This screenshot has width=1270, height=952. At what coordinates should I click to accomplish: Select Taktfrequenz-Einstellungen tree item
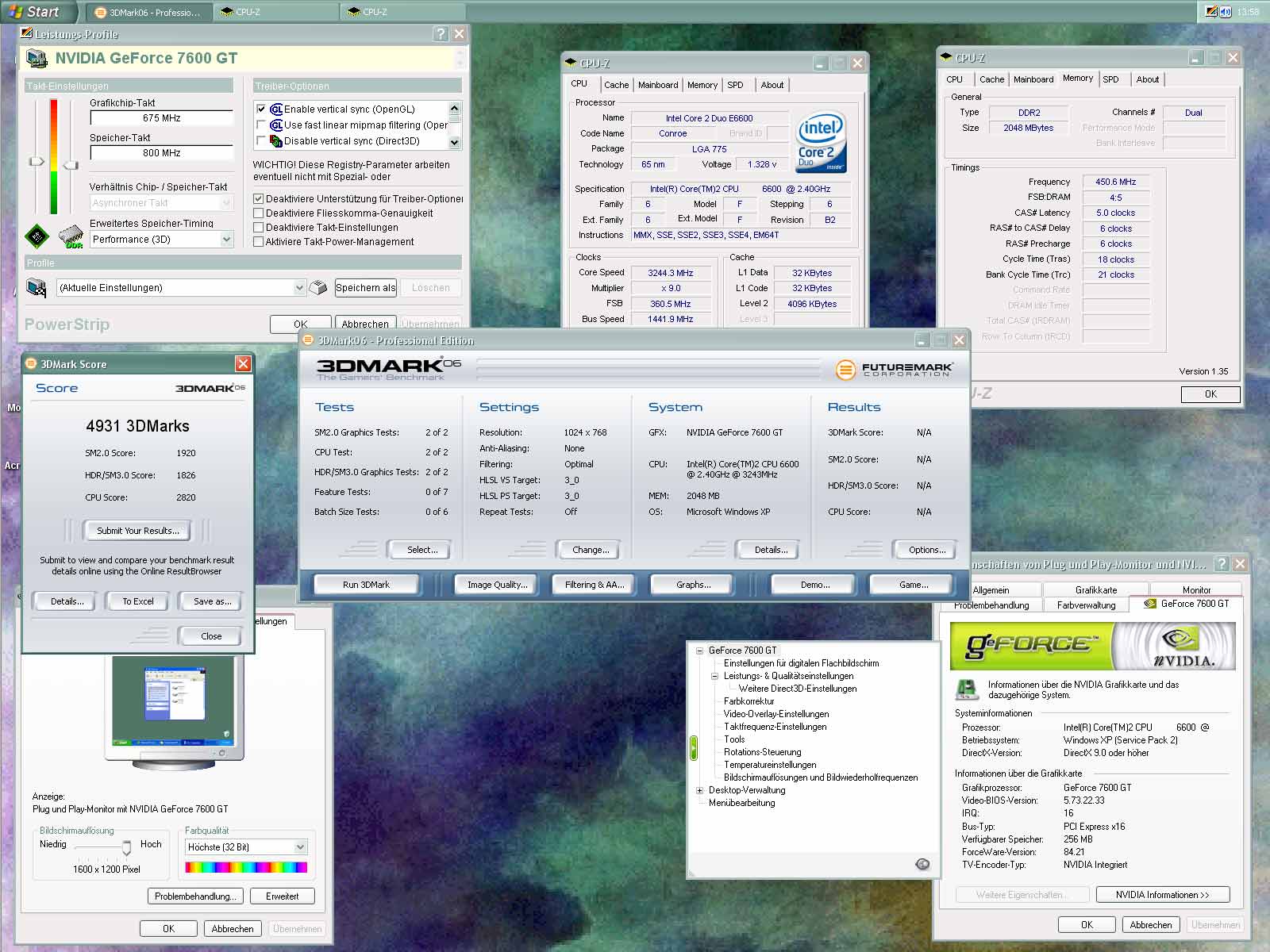tap(775, 727)
